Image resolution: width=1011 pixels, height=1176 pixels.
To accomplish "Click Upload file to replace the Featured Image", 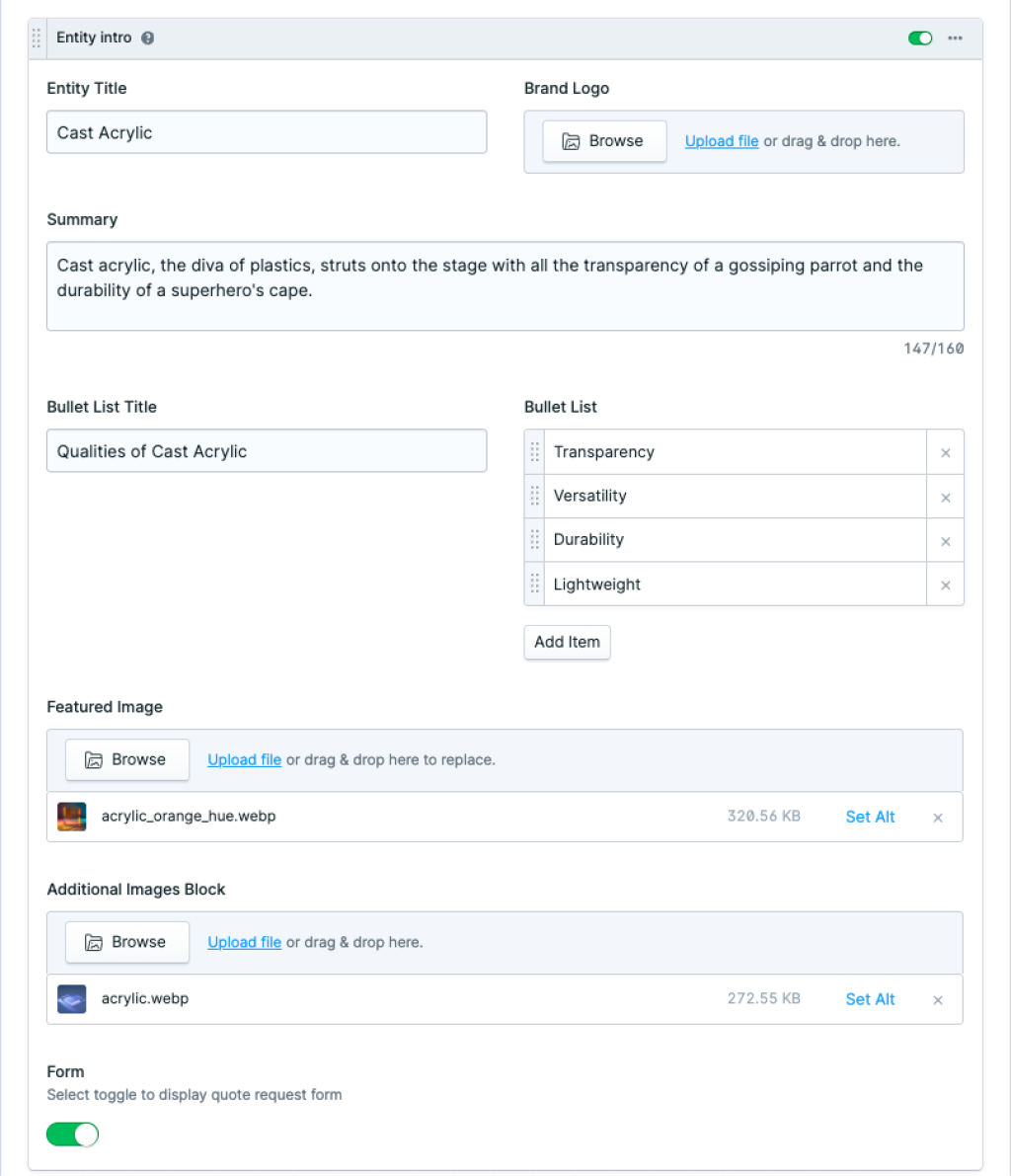I will click(244, 759).
